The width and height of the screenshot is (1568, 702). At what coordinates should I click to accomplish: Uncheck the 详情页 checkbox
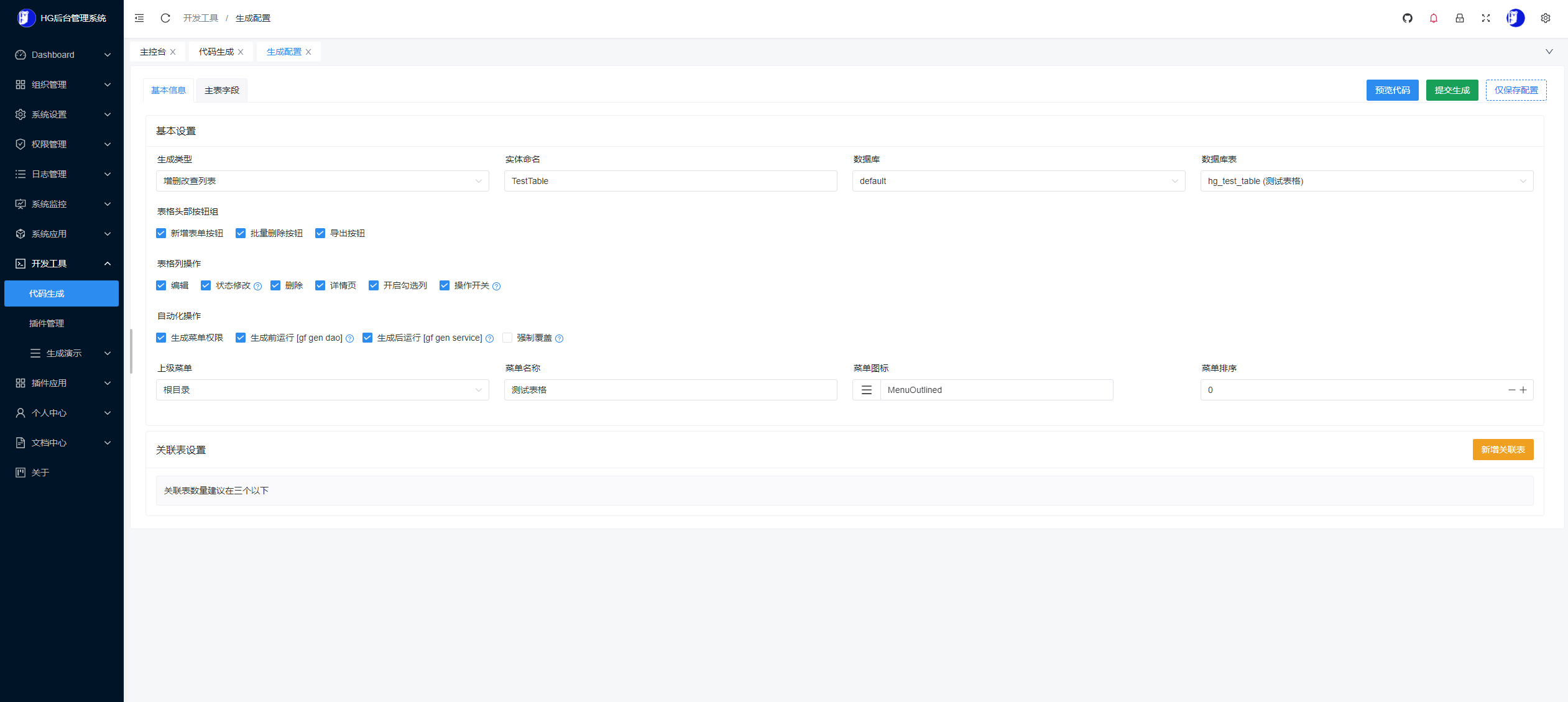pos(320,285)
